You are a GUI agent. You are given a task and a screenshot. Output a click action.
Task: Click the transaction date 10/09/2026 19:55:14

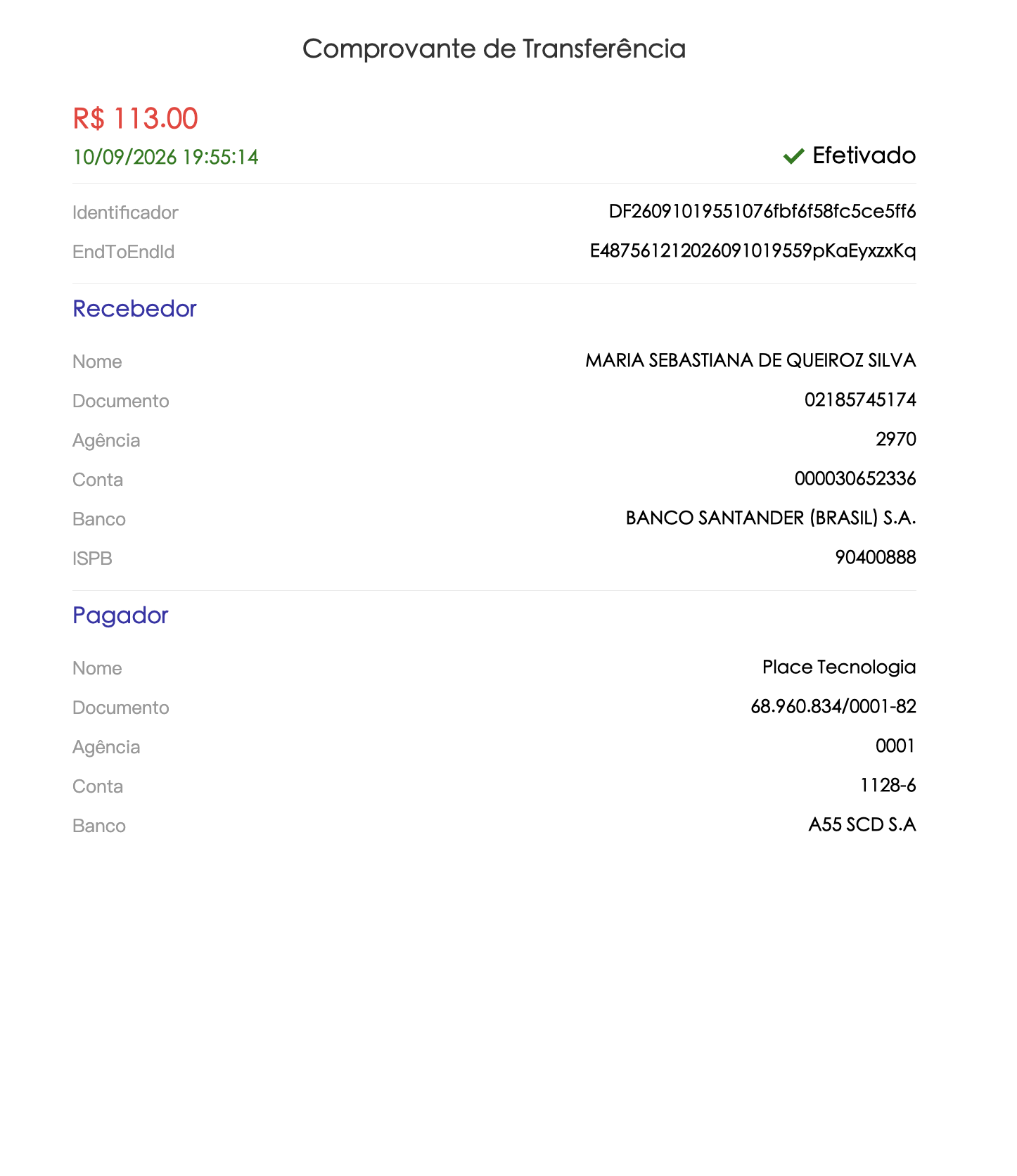165,157
